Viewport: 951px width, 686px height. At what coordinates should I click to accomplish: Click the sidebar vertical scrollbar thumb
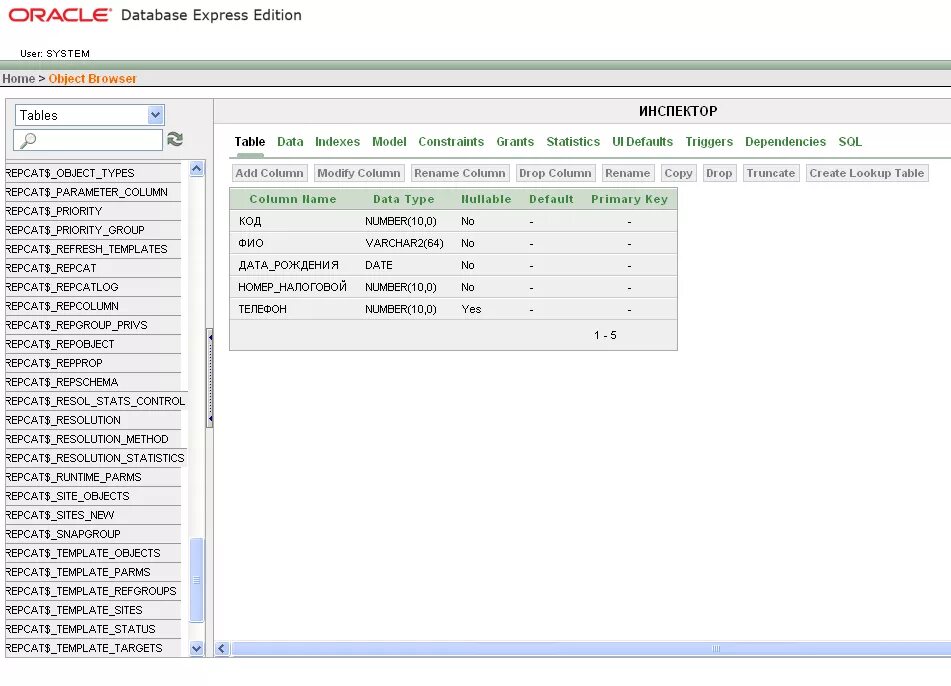tap(197, 580)
